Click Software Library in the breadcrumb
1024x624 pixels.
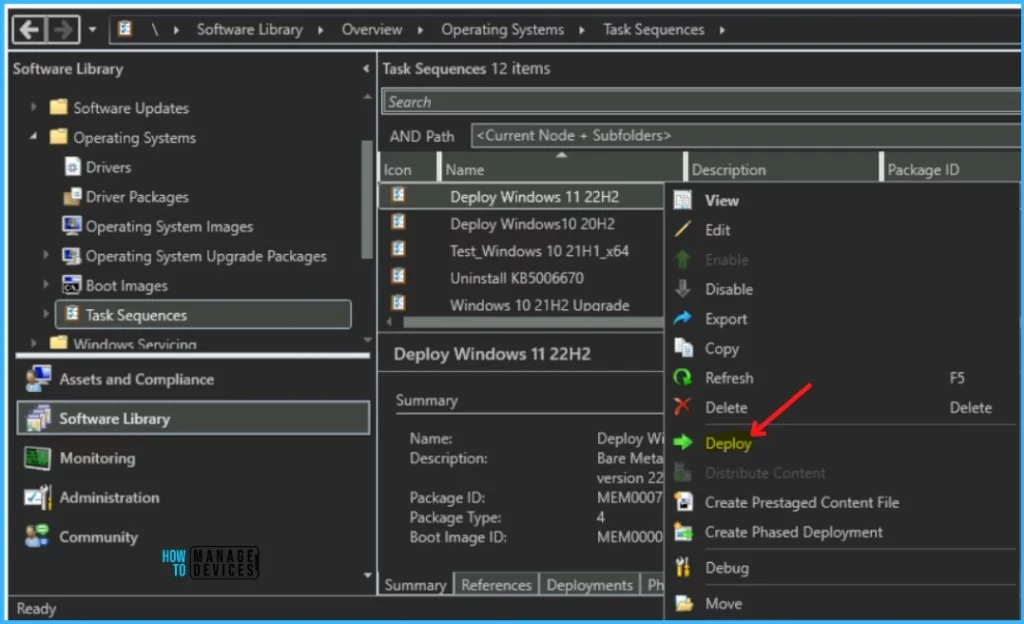pos(249,29)
